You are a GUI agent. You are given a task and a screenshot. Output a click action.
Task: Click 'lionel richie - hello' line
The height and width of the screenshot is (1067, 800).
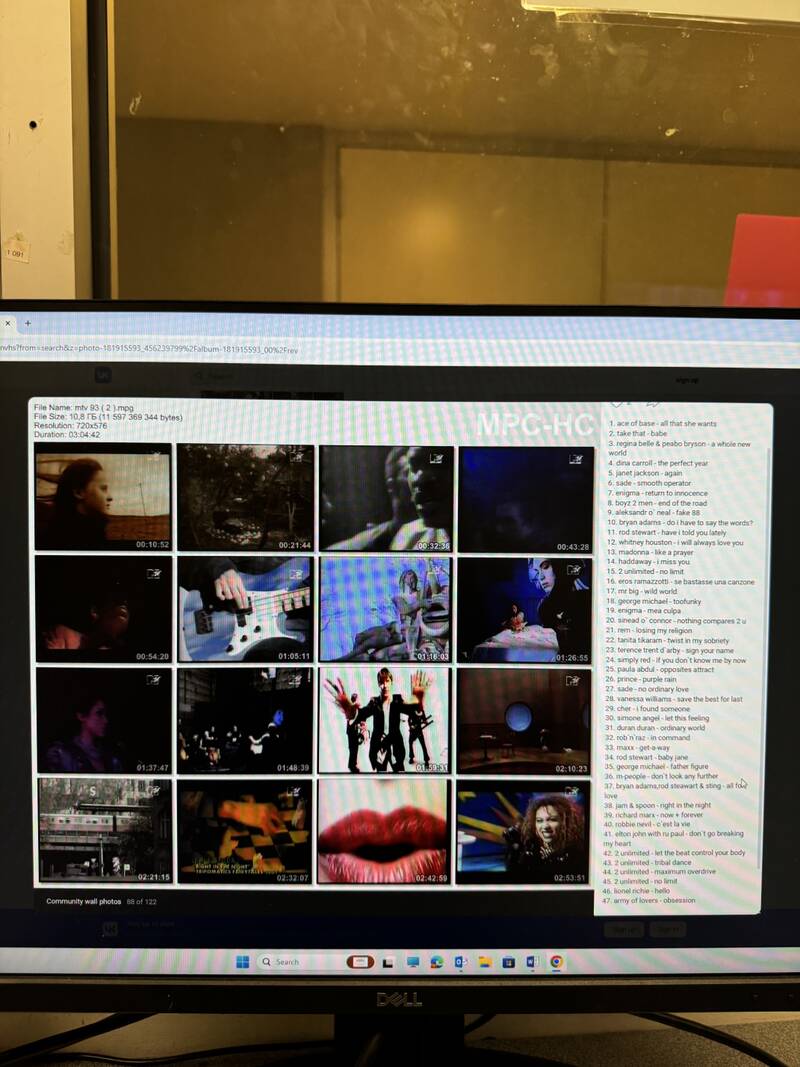[636, 891]
